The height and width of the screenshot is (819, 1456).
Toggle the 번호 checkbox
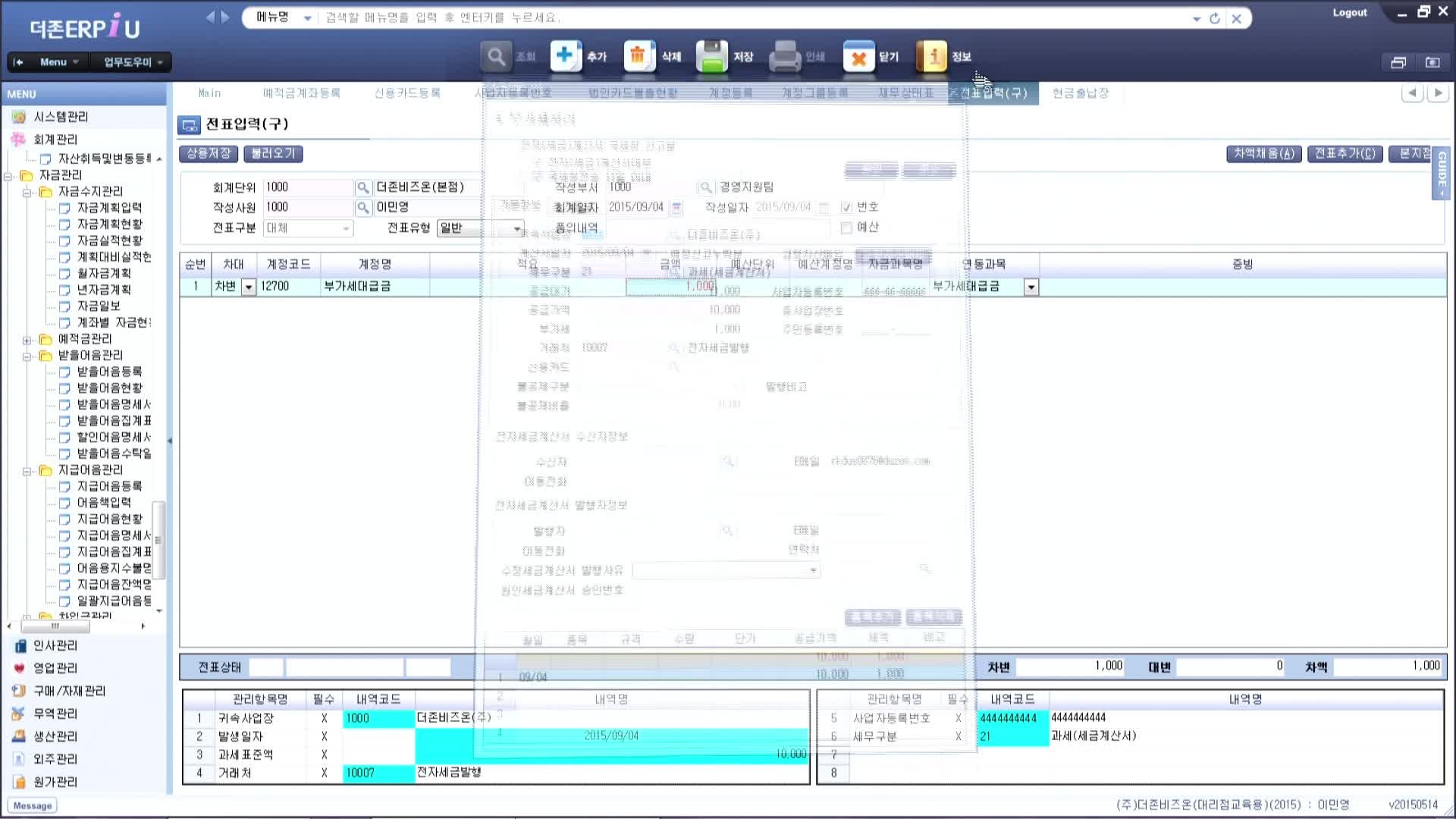(846, 207)
